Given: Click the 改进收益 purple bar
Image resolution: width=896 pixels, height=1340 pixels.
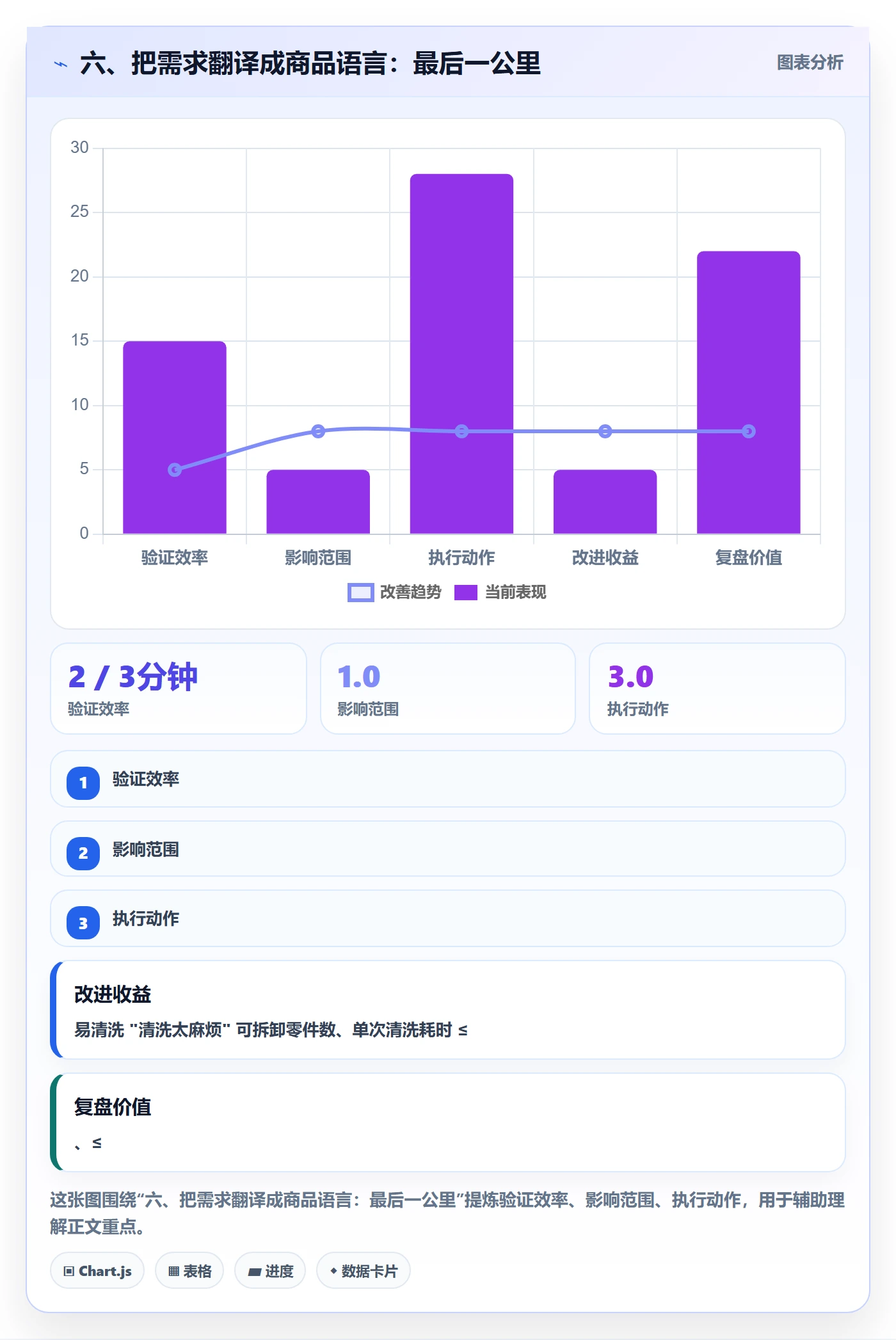Looking at the screenshot, I should [x=605, y=502].
